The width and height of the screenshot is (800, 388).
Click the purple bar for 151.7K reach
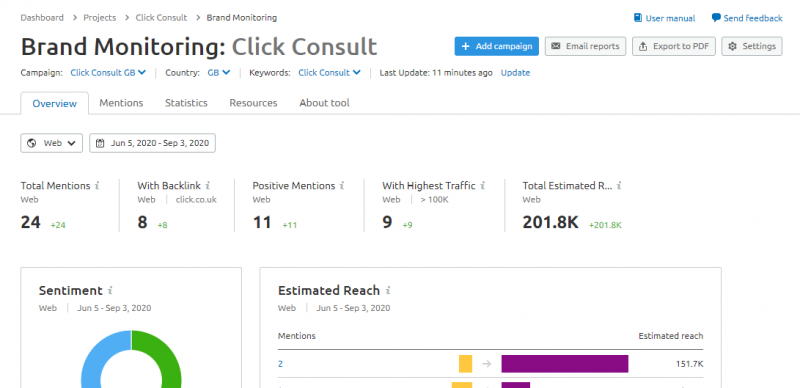[x=565, y=364]
